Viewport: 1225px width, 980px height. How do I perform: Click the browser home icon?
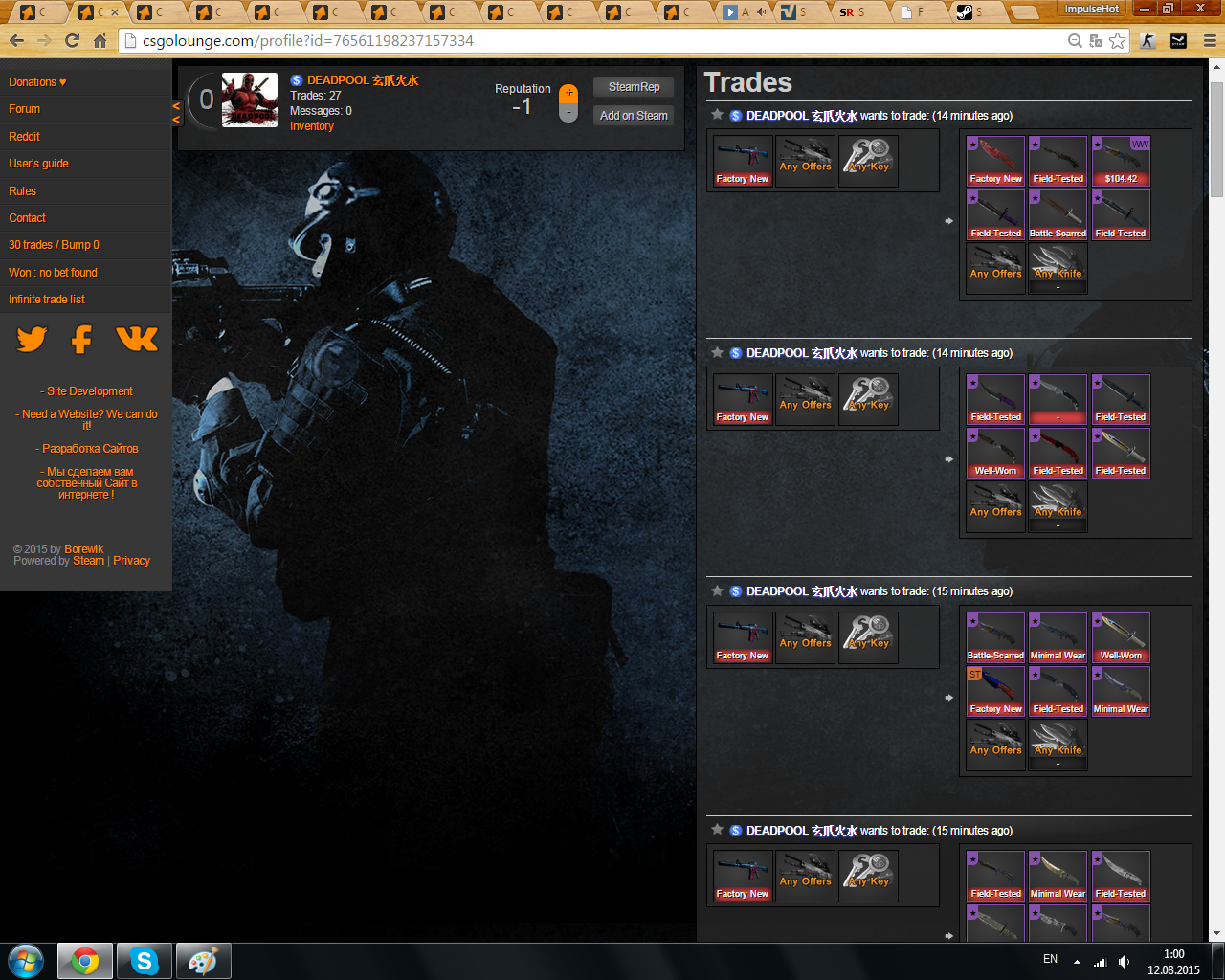pos(100,41)
